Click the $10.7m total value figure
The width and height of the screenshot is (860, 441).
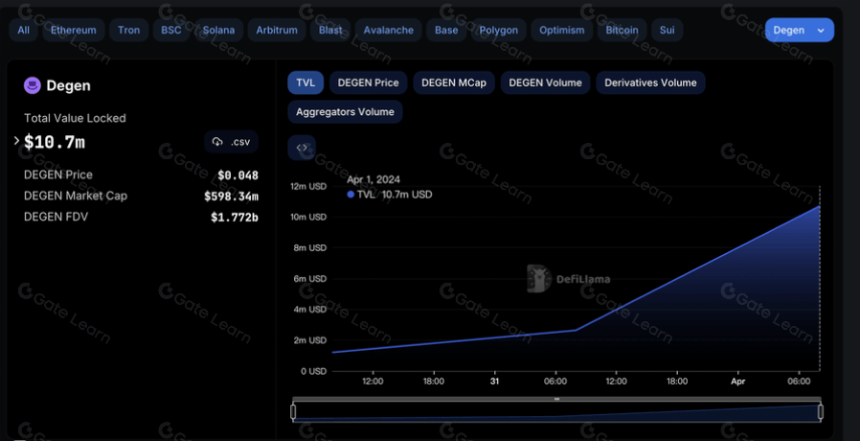point(54,143)
